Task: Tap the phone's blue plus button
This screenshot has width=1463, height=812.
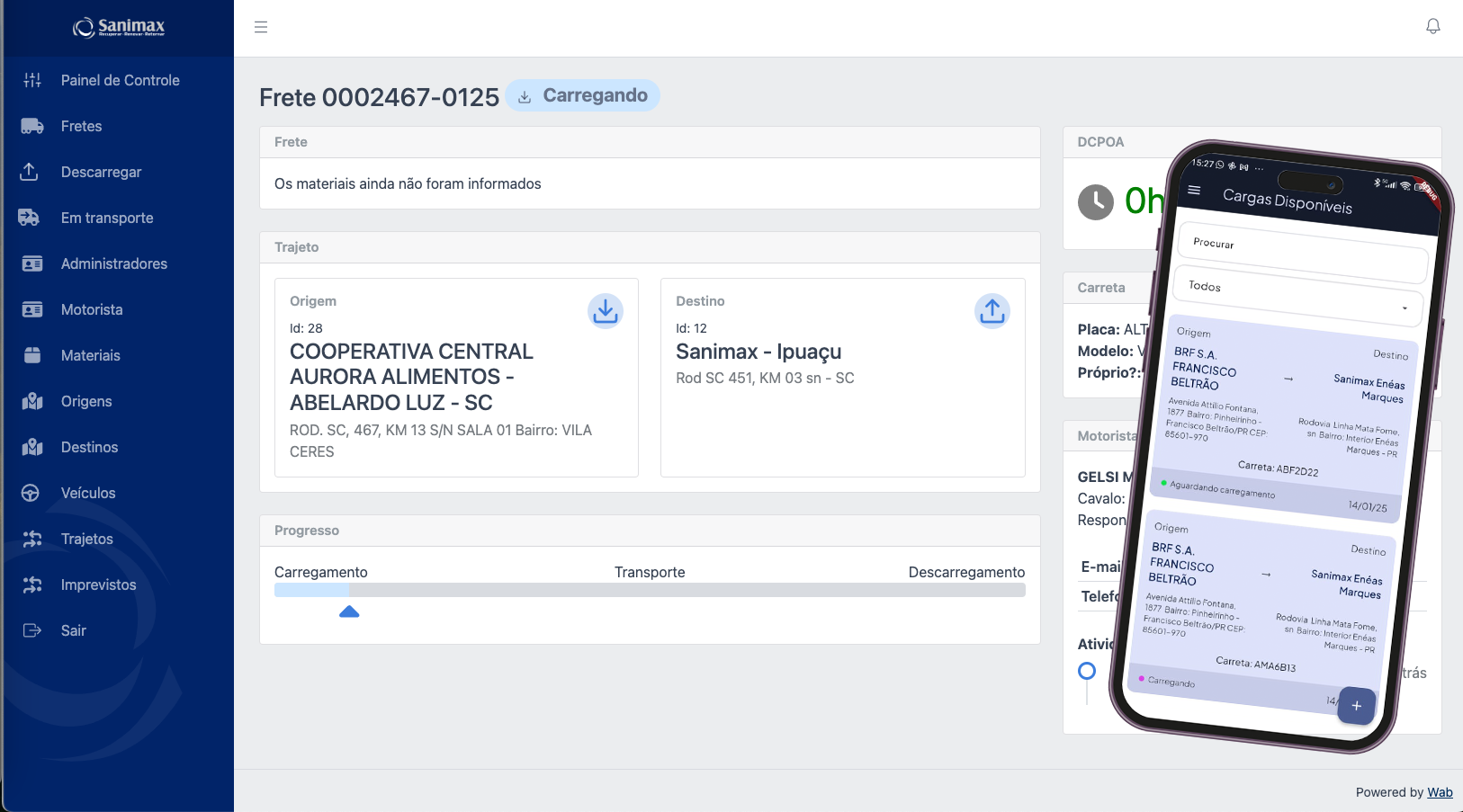Action: [1356, 706]
